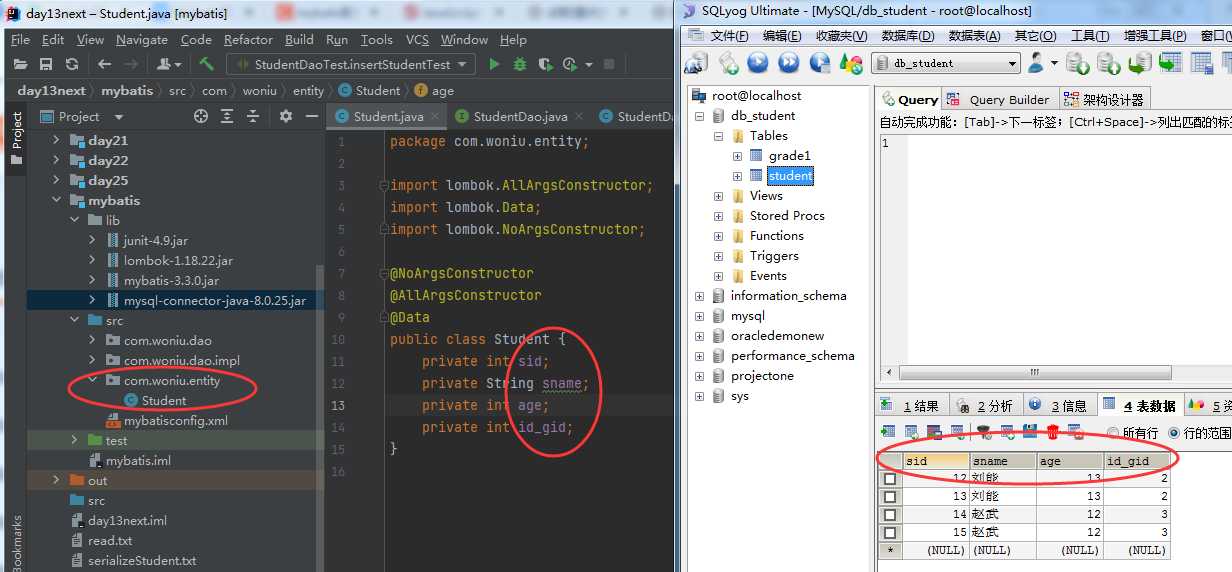Click the Student breadcrumb in the navigation bar

370,90
